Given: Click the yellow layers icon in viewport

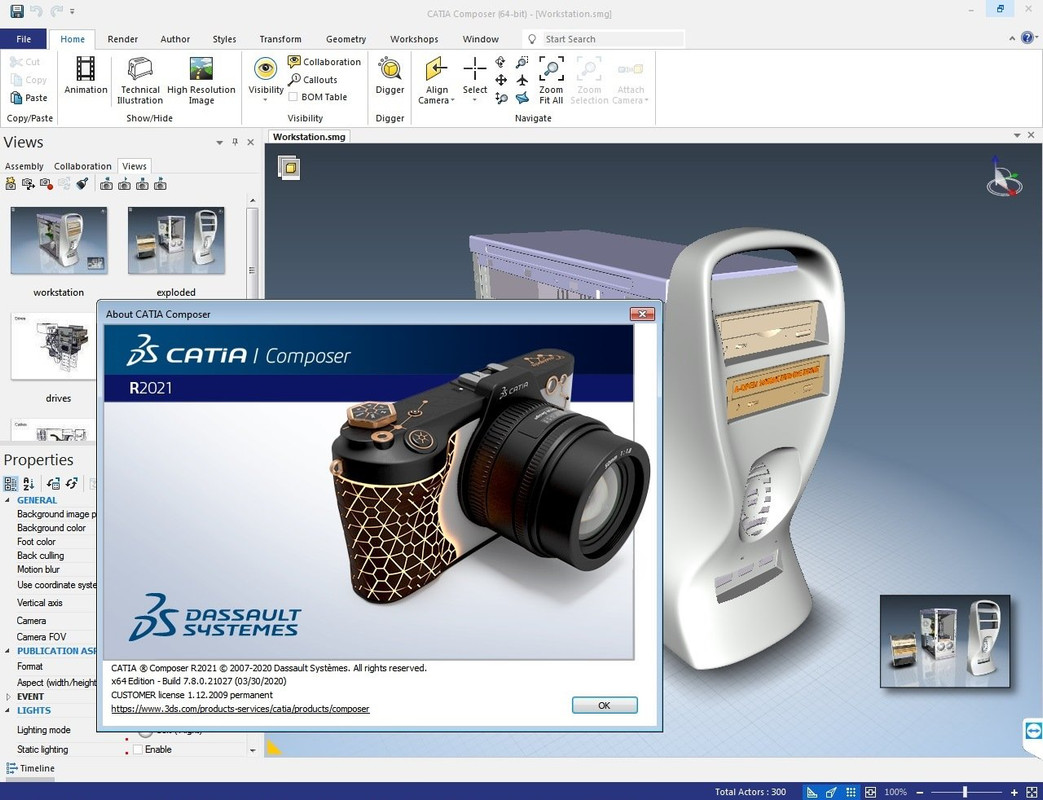Looking at the screenshot, I should 289,168.
